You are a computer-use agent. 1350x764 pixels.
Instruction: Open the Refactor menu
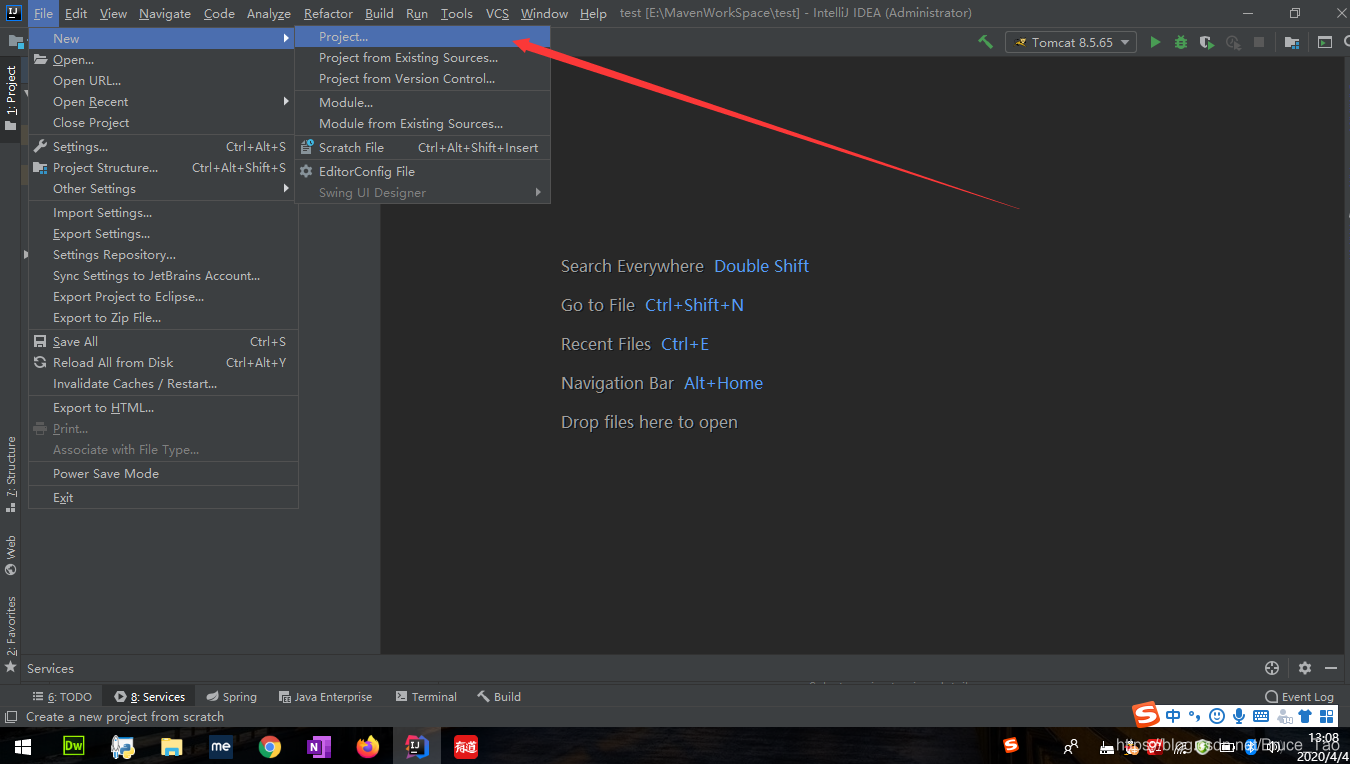click(x=328, y=13)
